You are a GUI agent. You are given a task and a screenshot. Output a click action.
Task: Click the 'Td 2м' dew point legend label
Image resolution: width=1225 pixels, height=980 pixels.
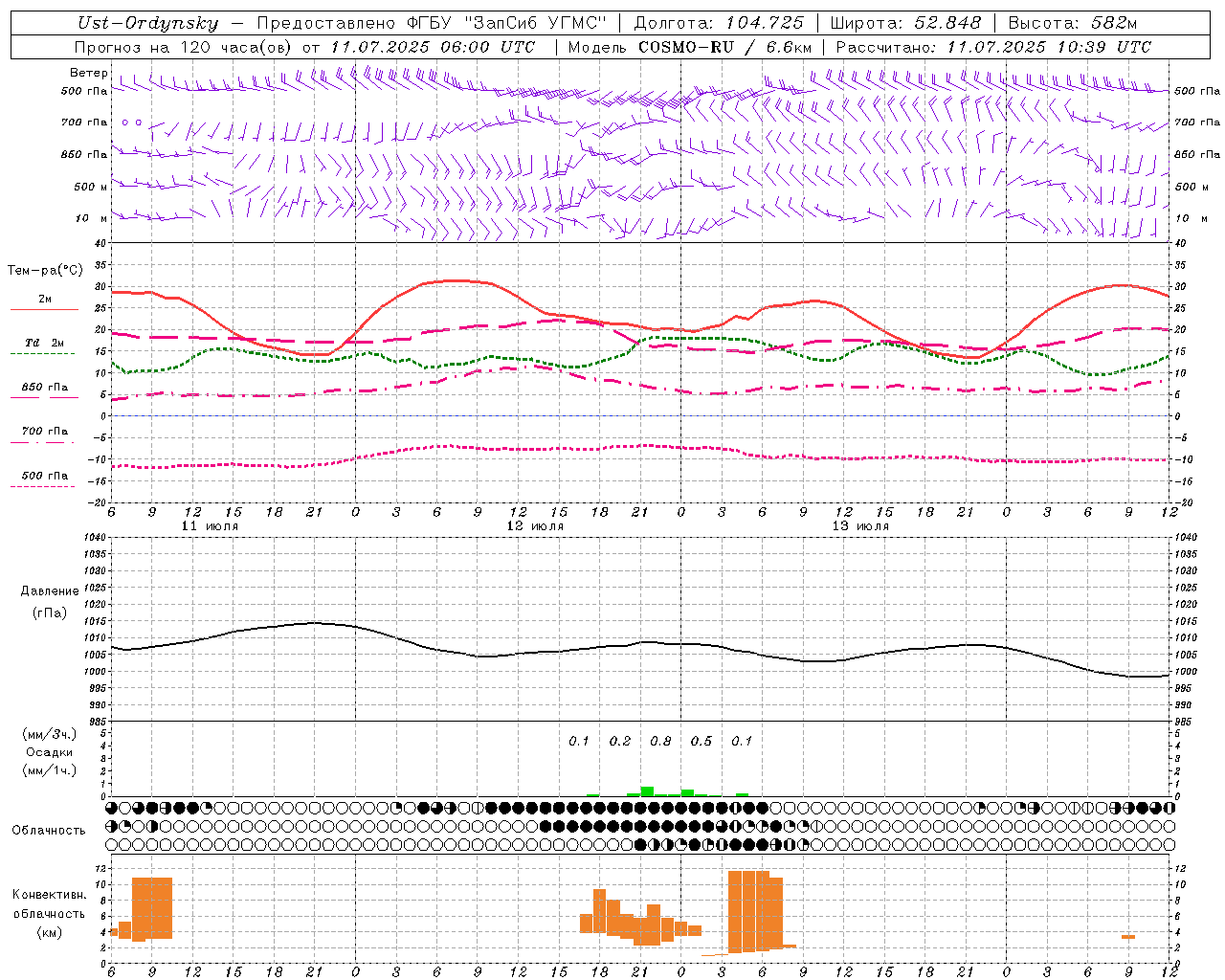44,343
